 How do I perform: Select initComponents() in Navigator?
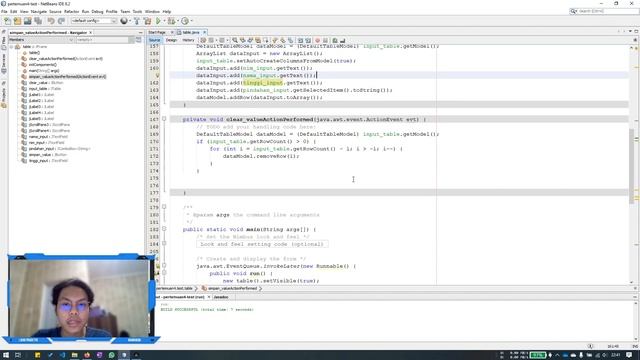pyautogui.click(x=43, y=64)
